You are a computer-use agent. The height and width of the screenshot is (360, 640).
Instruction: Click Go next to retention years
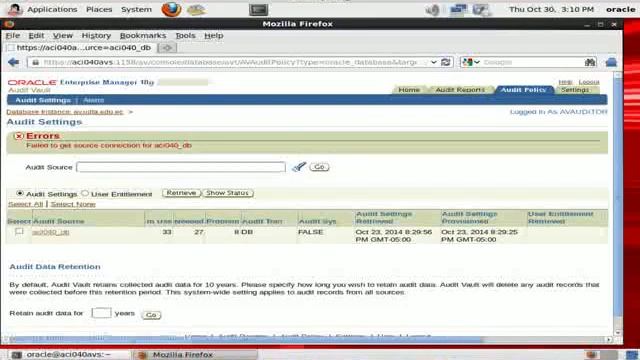151,315
